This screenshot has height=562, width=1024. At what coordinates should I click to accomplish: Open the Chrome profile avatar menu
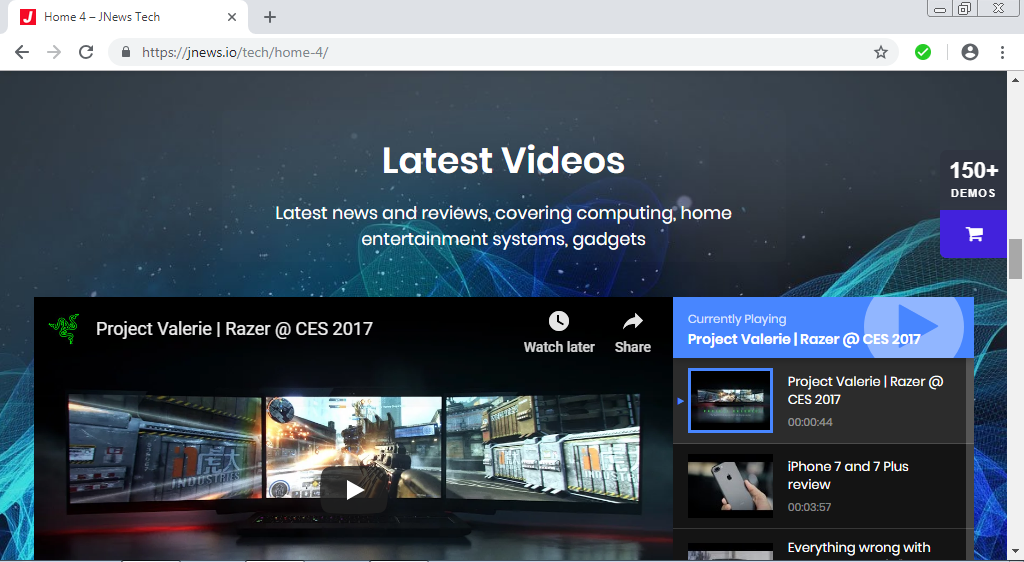tap(970, 52)
